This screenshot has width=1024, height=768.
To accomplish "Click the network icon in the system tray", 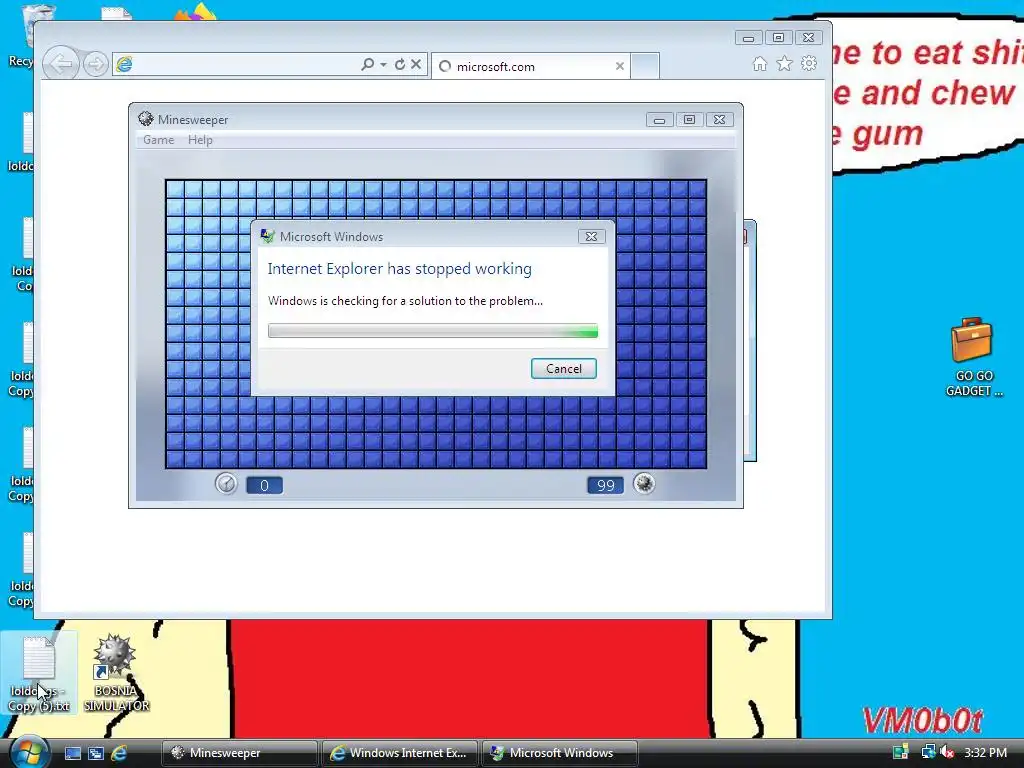I will pos(927,752).
